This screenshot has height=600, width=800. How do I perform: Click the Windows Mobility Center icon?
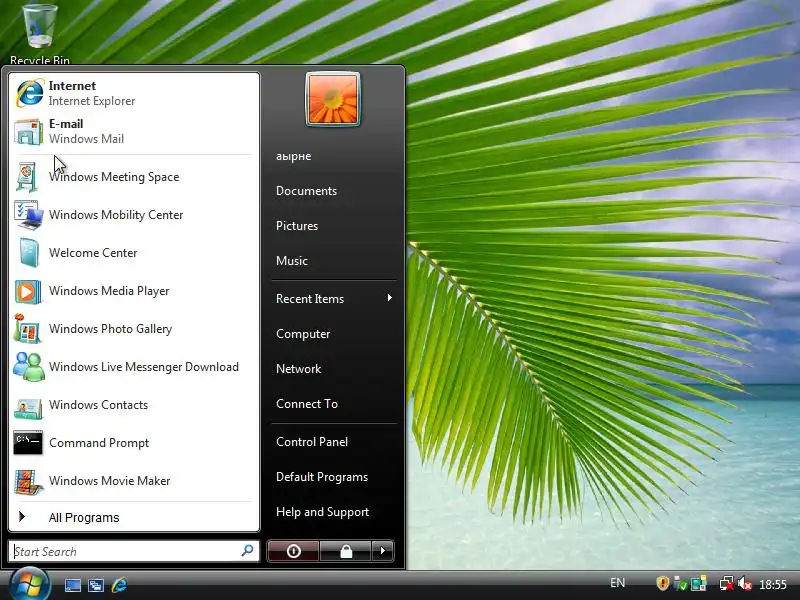(x=28, y=215)
